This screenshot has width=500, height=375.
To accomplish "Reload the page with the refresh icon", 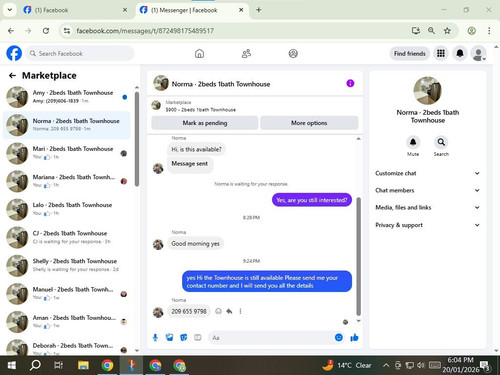I will [x=46, y=31].
